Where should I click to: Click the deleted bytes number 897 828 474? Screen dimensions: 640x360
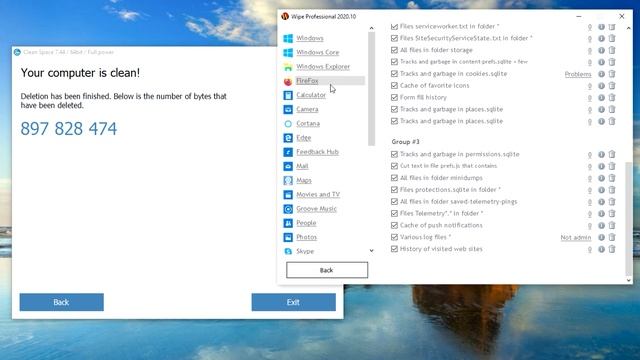coord(69,129)
